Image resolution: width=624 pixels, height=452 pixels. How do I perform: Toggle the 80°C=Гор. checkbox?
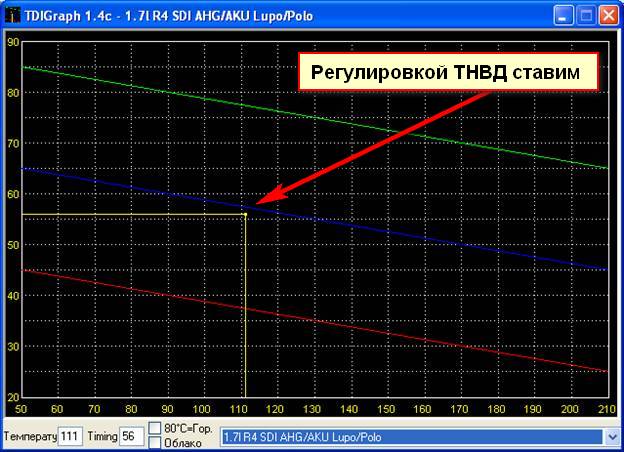click(154, 428)
